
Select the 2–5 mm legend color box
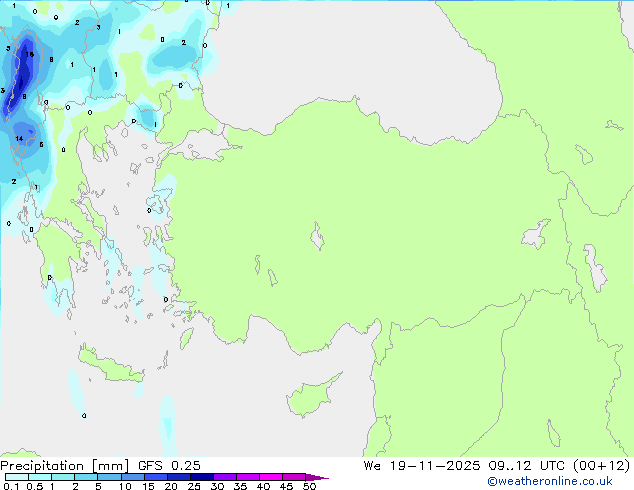point(86,477)
